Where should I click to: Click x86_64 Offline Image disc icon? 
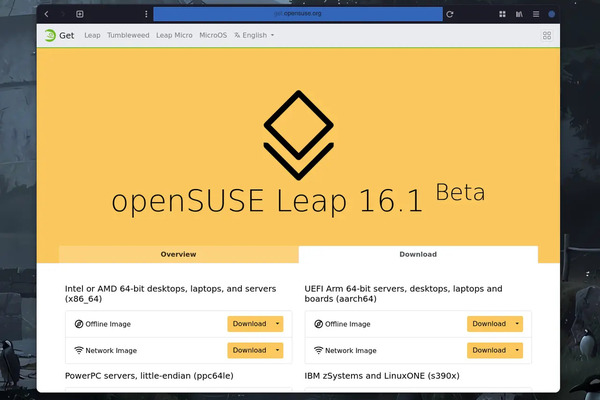(79, 324)
